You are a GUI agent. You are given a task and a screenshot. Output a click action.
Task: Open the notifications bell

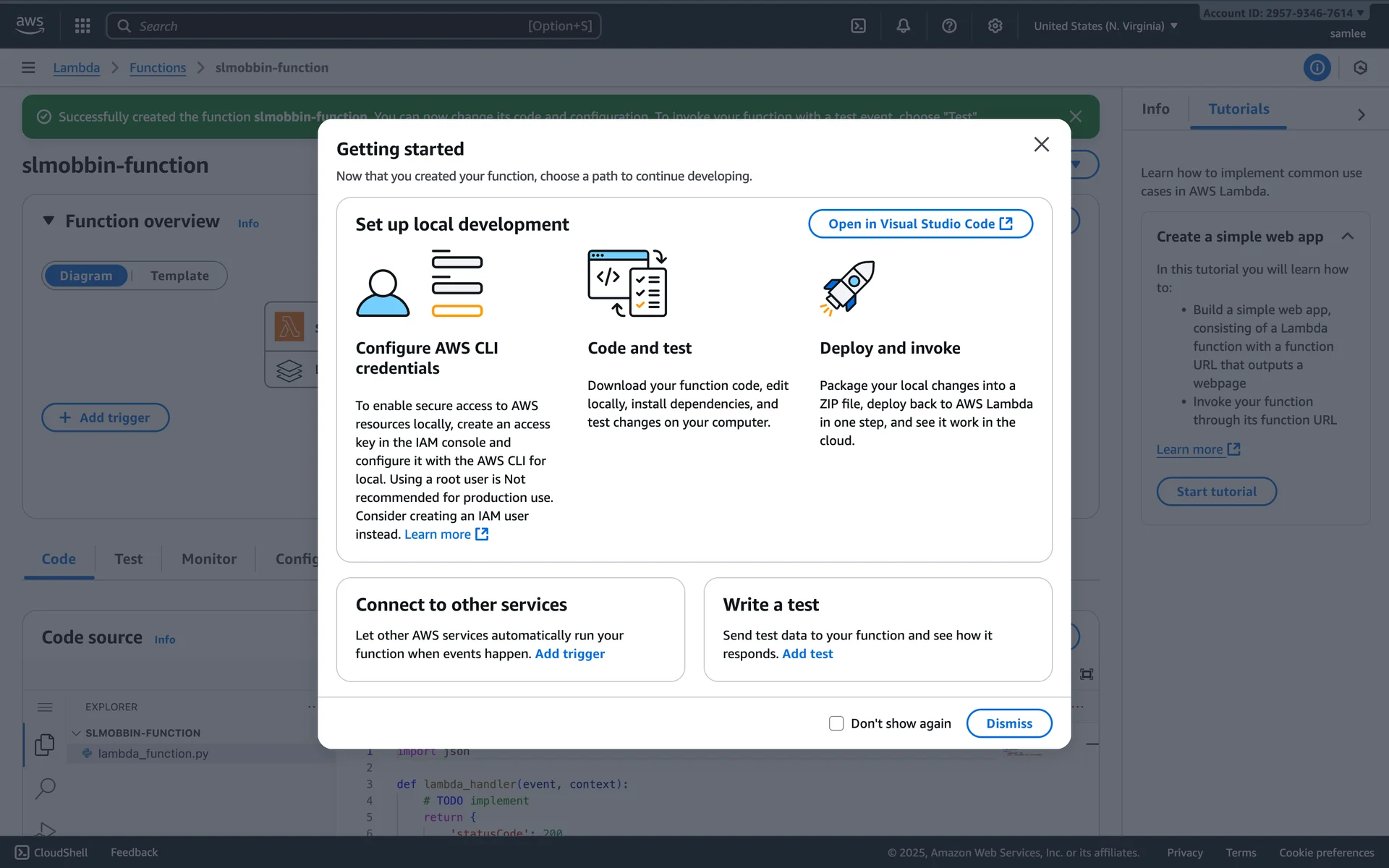904,26
